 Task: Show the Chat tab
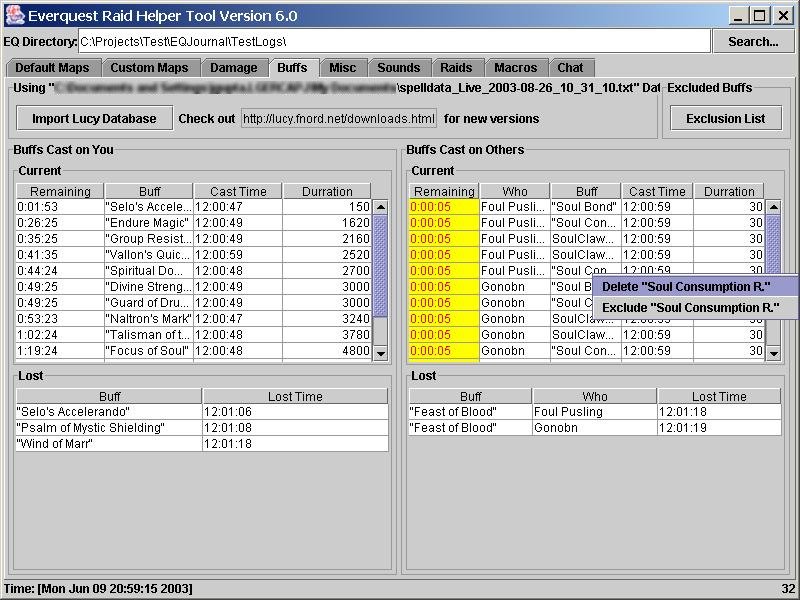(570, 68)
